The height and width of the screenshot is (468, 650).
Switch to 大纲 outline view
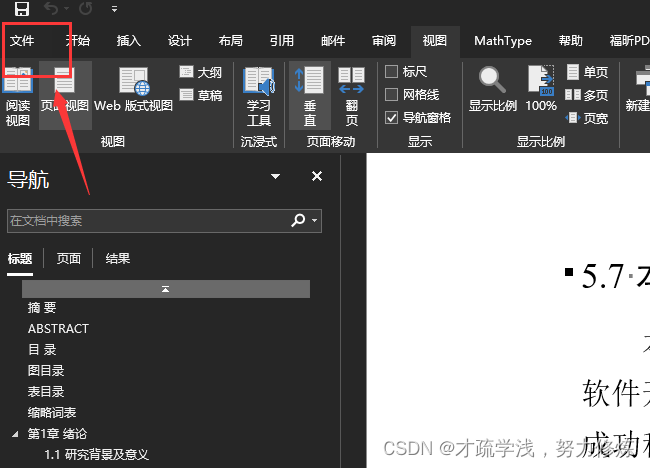[201, 72]
